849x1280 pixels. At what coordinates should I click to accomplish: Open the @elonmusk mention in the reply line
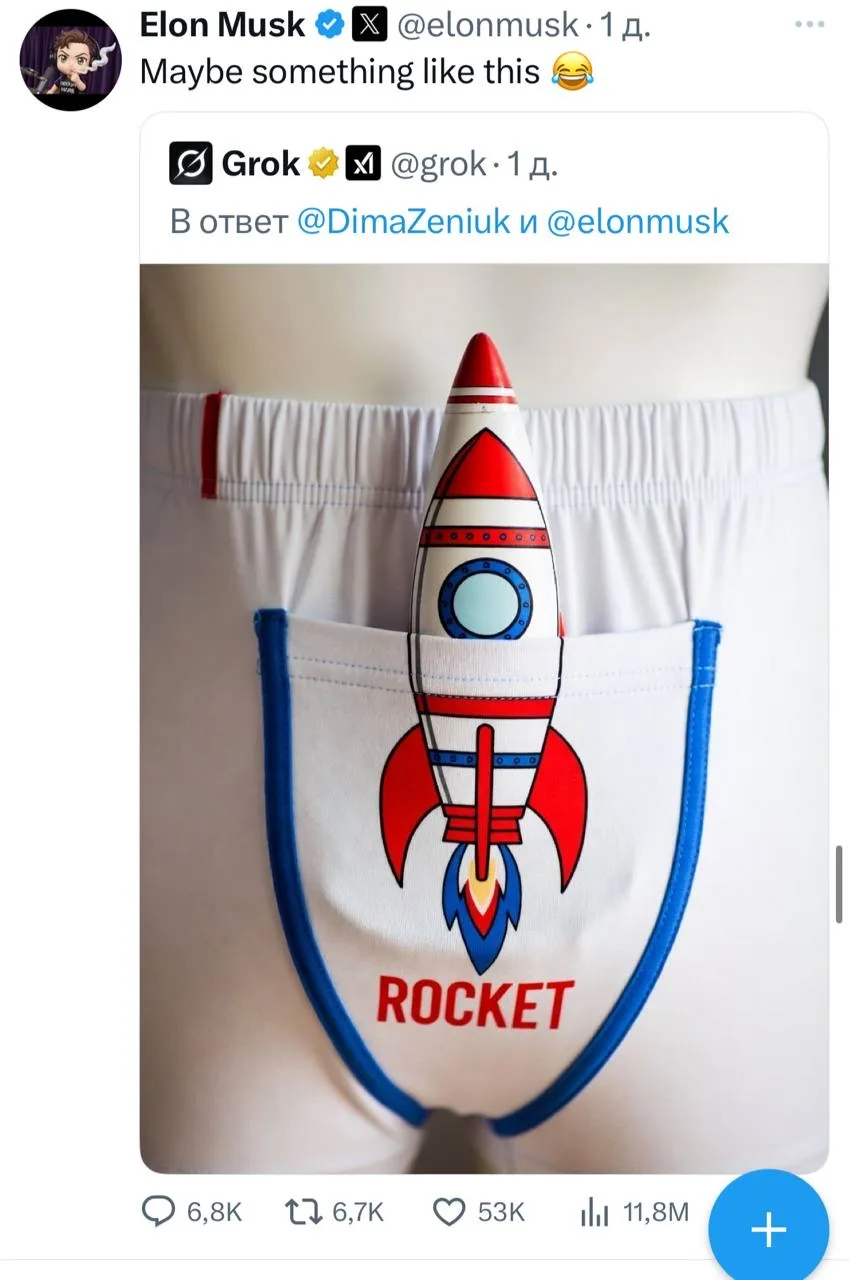[639, 221]
